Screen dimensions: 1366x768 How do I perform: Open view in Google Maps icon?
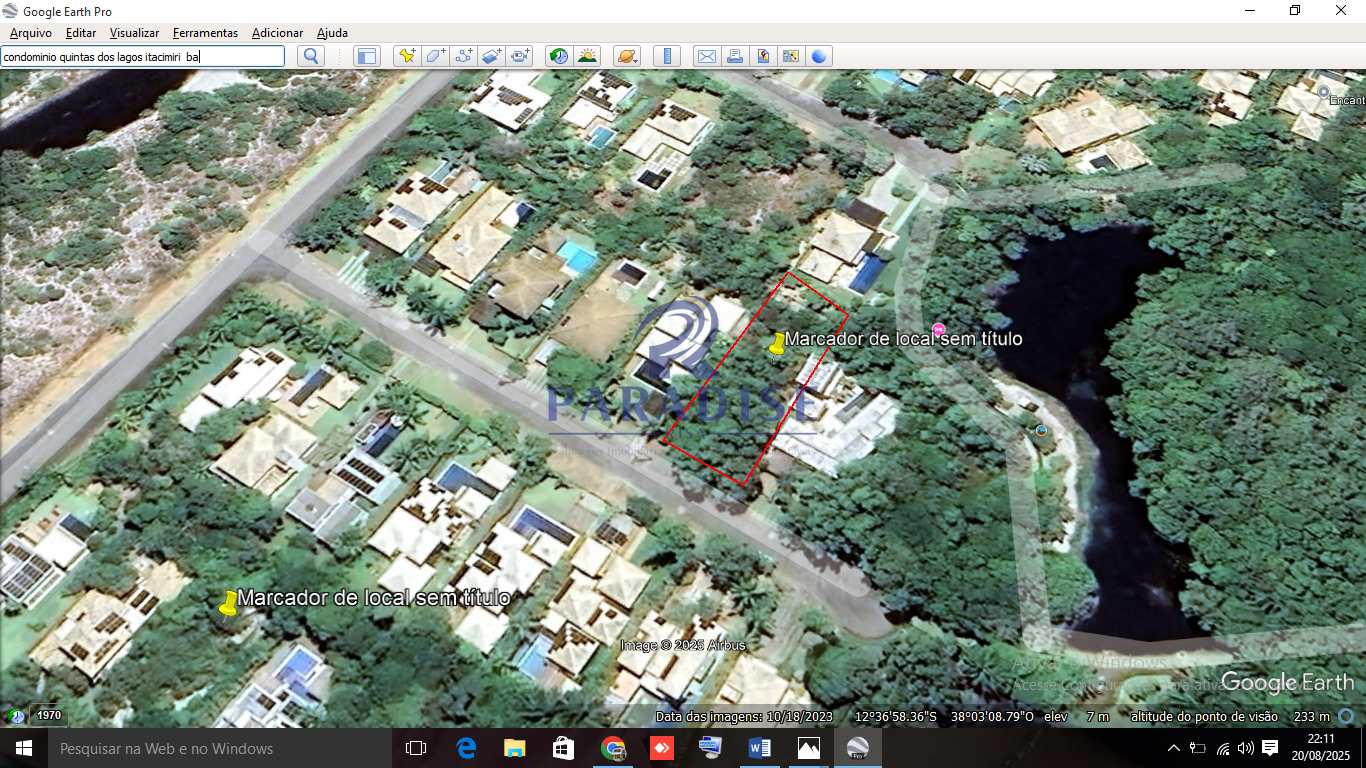coord(791,56)
